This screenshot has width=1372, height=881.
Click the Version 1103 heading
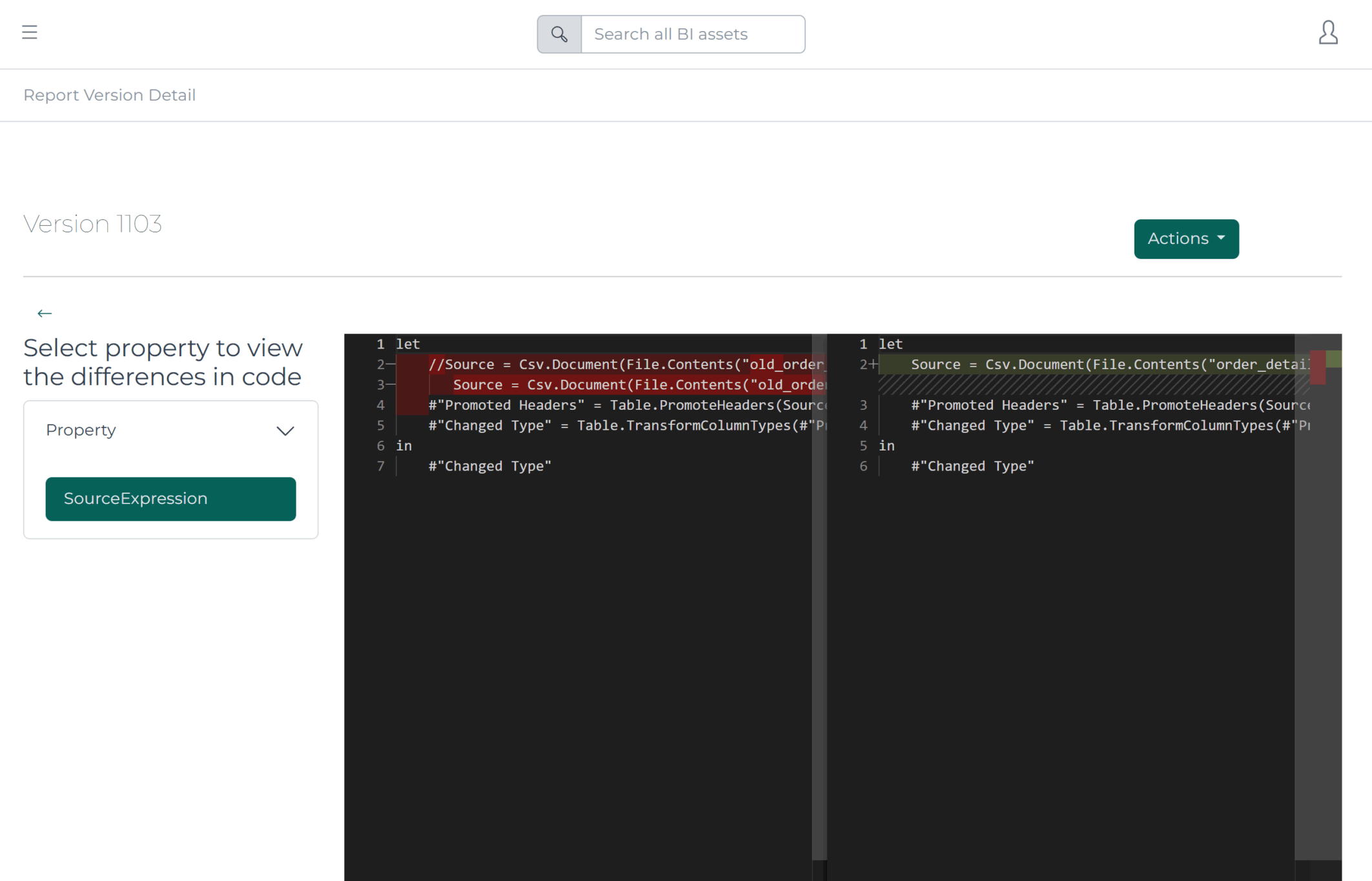tap(93, 224)
